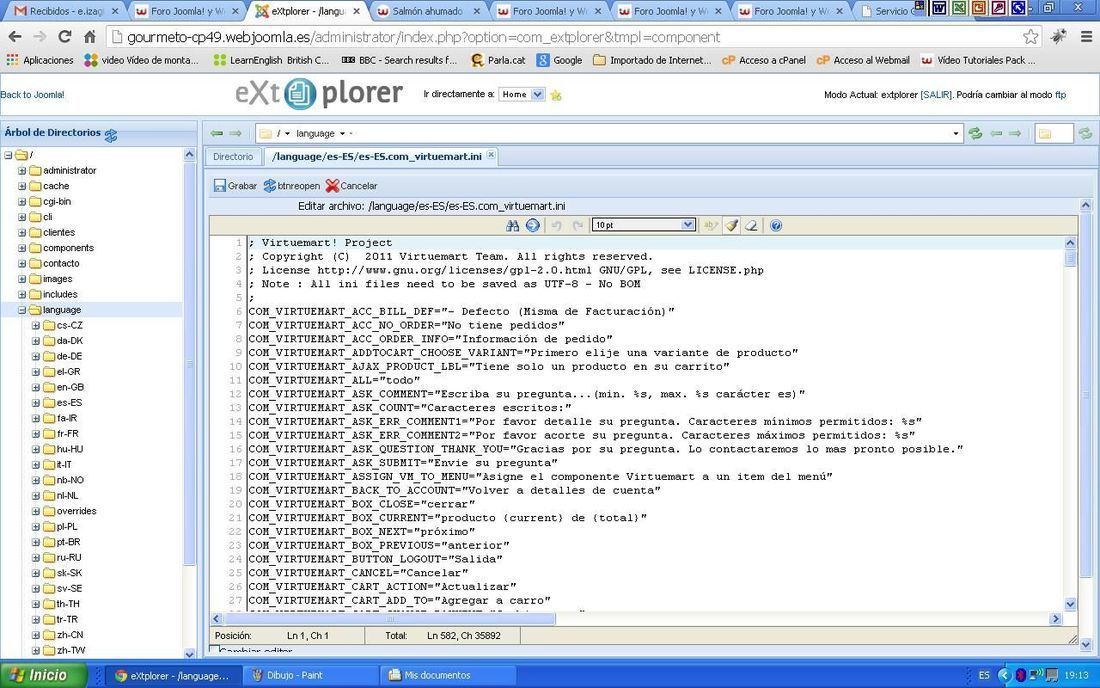Expand the administrator folder node
Viewport: 1100px width, 688px height.
pos(22,170)
